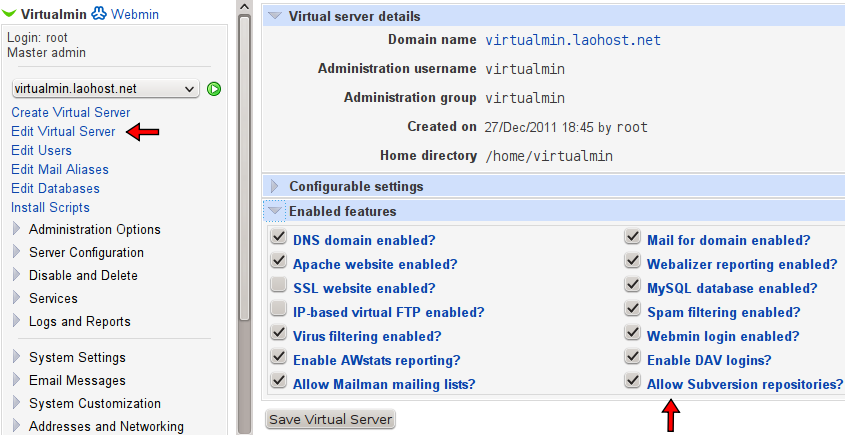845x435 pixels.
Task: Click the Virtualmin green logo icon
Action: 9,13
